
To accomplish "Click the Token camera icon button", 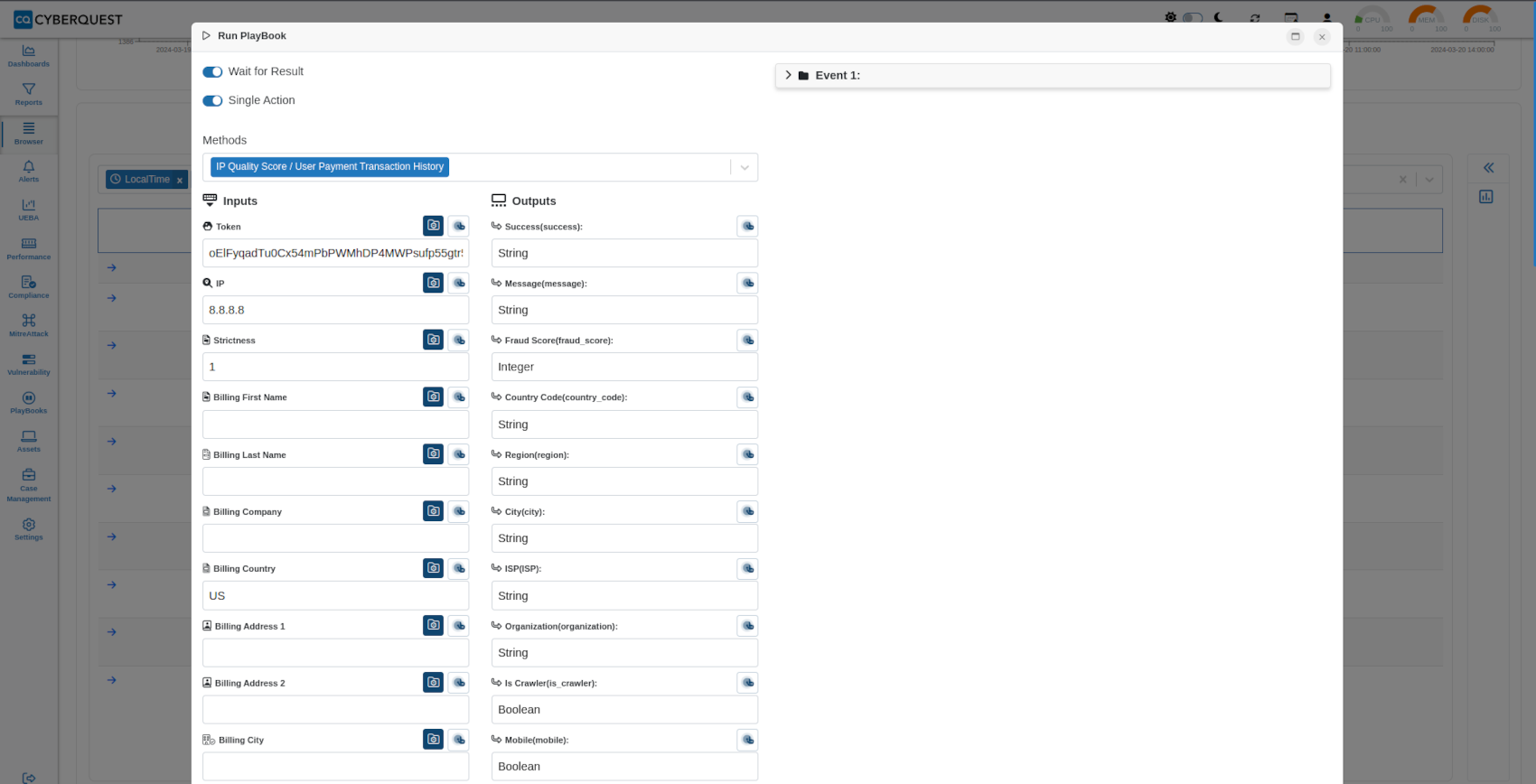I will (434, 226).
